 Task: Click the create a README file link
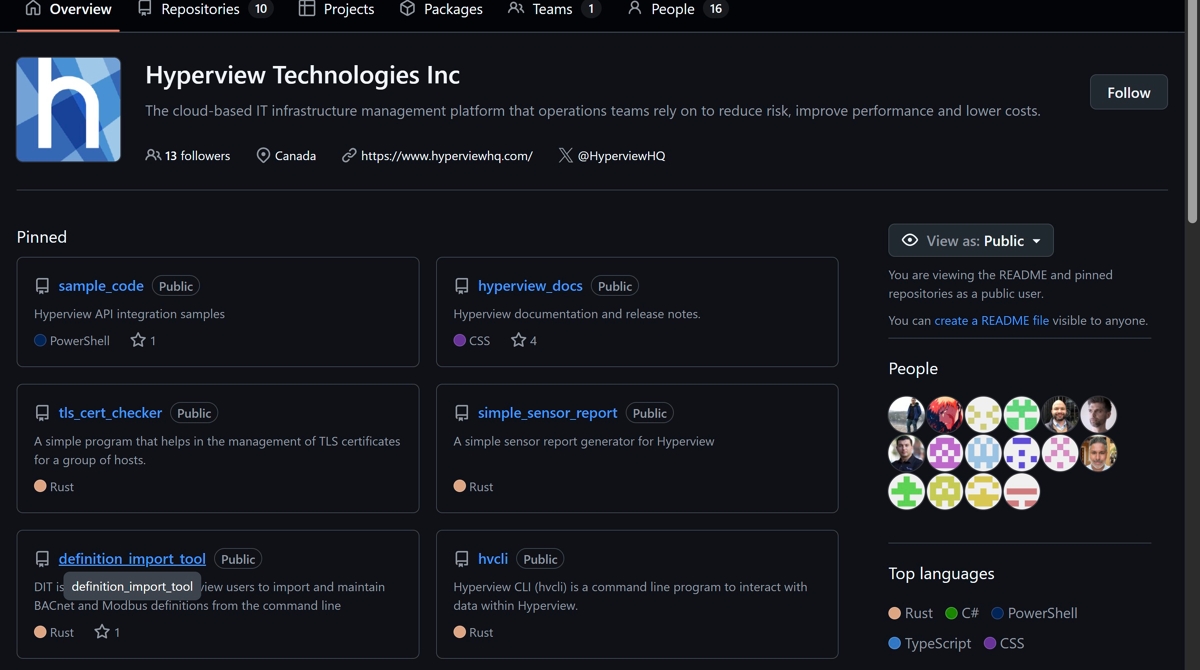click(991, 321)
